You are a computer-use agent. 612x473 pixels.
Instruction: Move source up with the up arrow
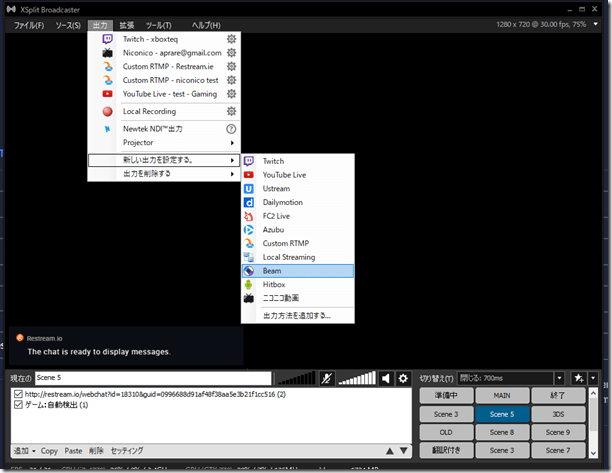390,451
